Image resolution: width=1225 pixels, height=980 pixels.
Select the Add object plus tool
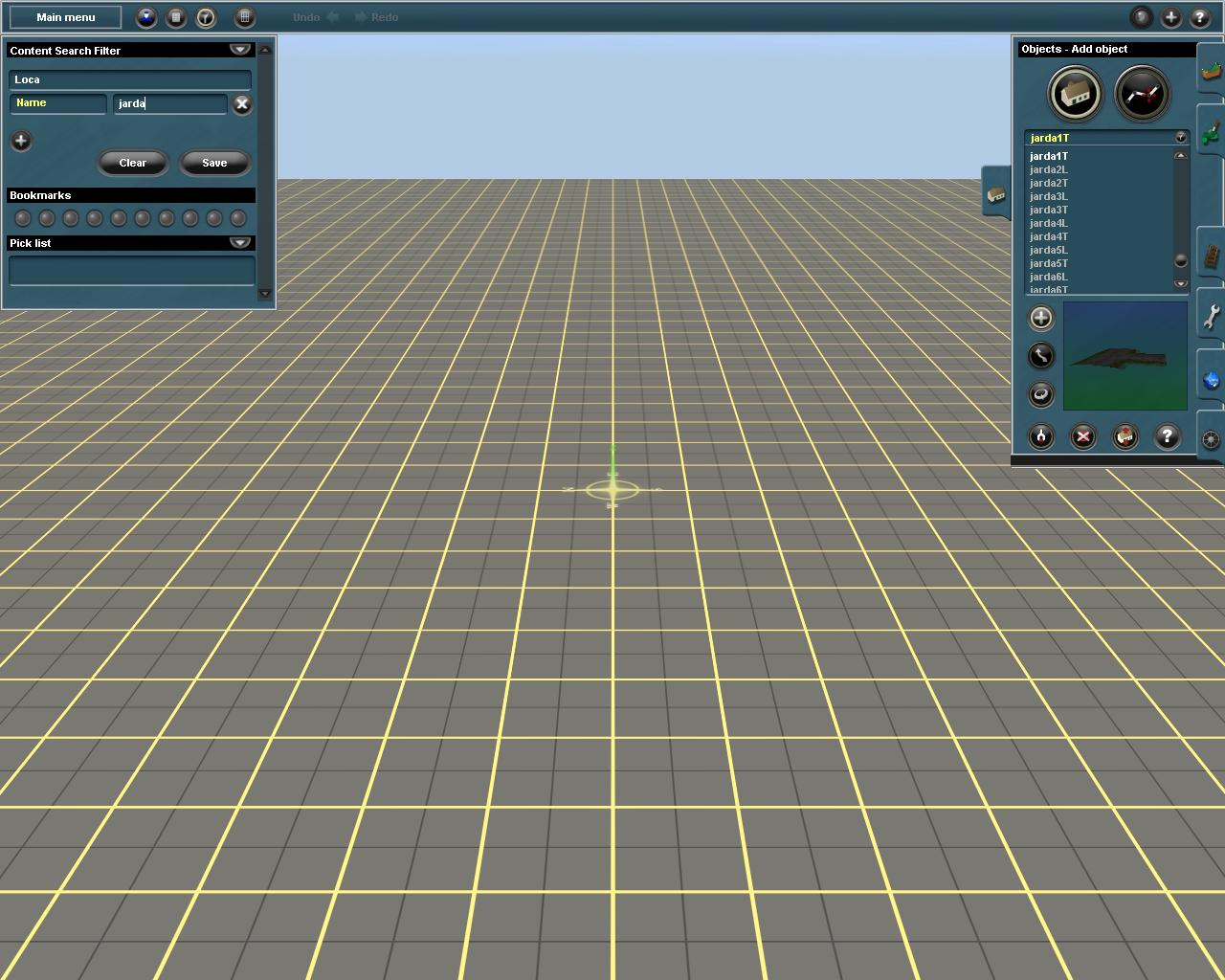click(x=1041, y=318)
